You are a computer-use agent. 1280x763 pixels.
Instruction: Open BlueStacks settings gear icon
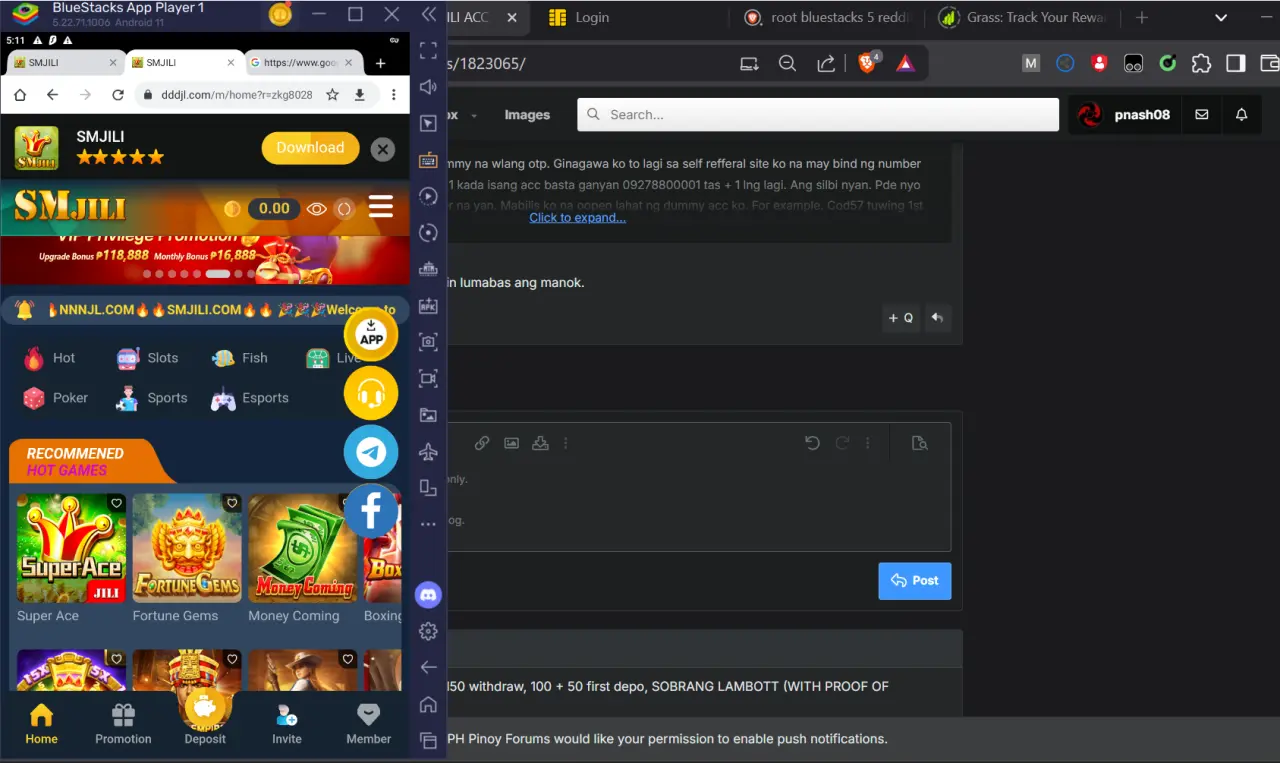point(428,631)
